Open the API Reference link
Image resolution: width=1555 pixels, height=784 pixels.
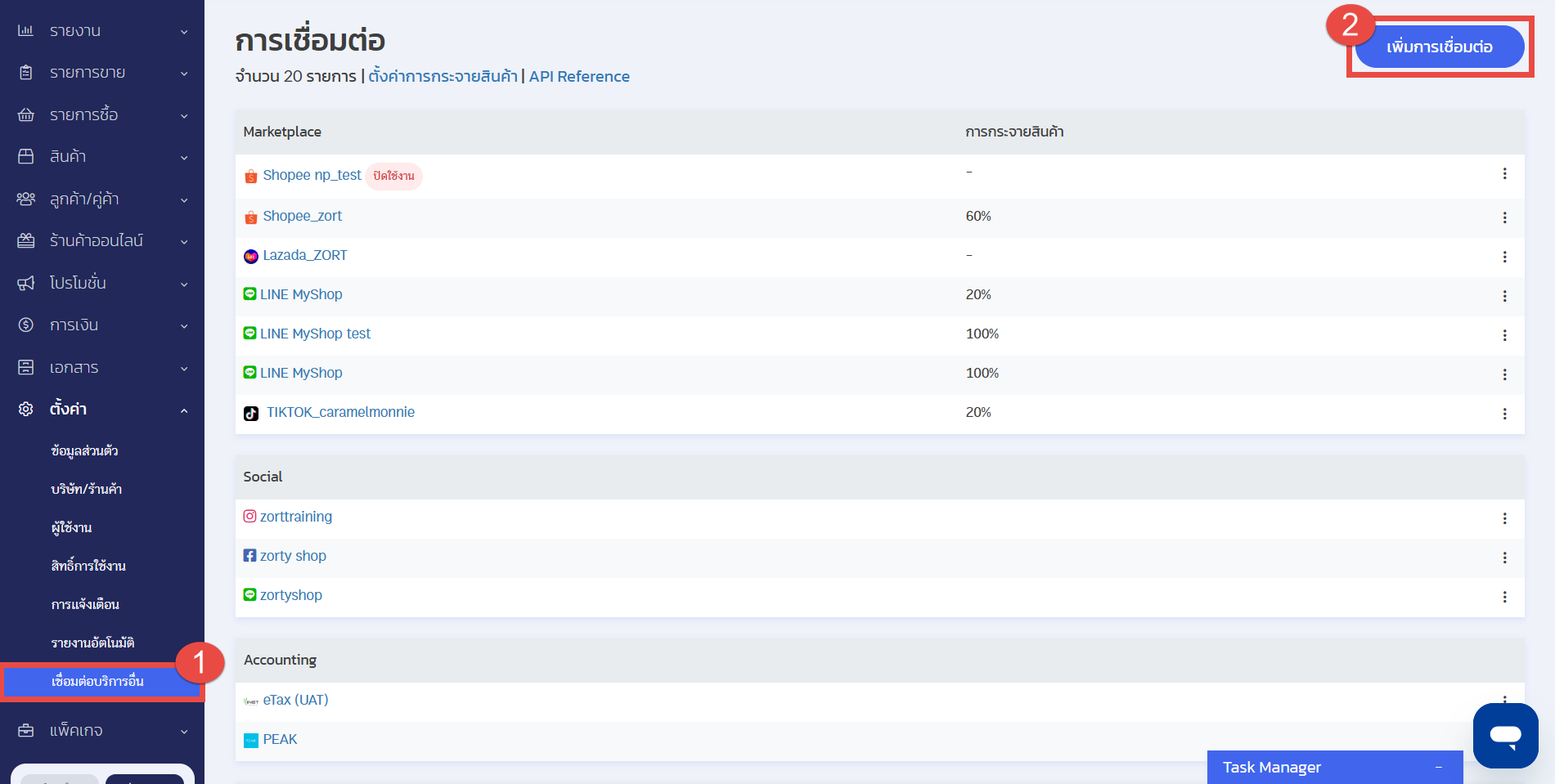click(579, 76)
